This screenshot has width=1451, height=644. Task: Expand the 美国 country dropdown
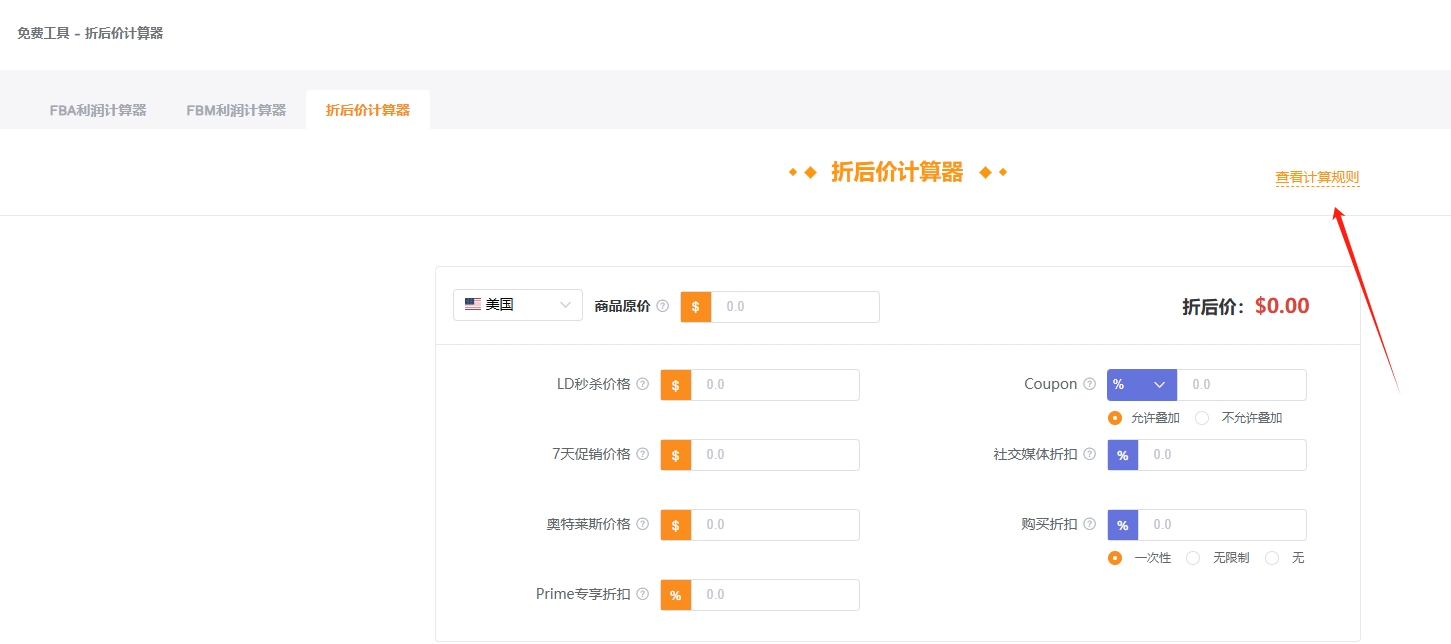(x=518, y=305)
